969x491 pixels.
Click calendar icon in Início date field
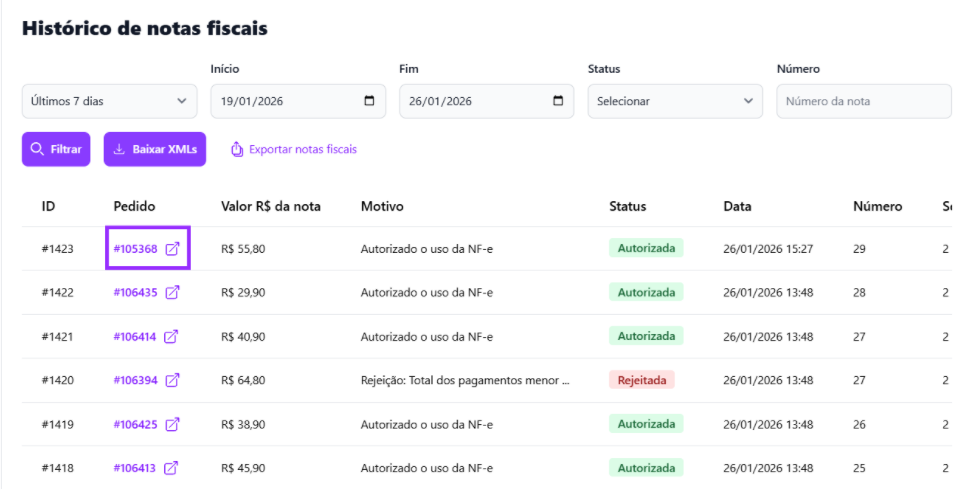coord(369,101)
